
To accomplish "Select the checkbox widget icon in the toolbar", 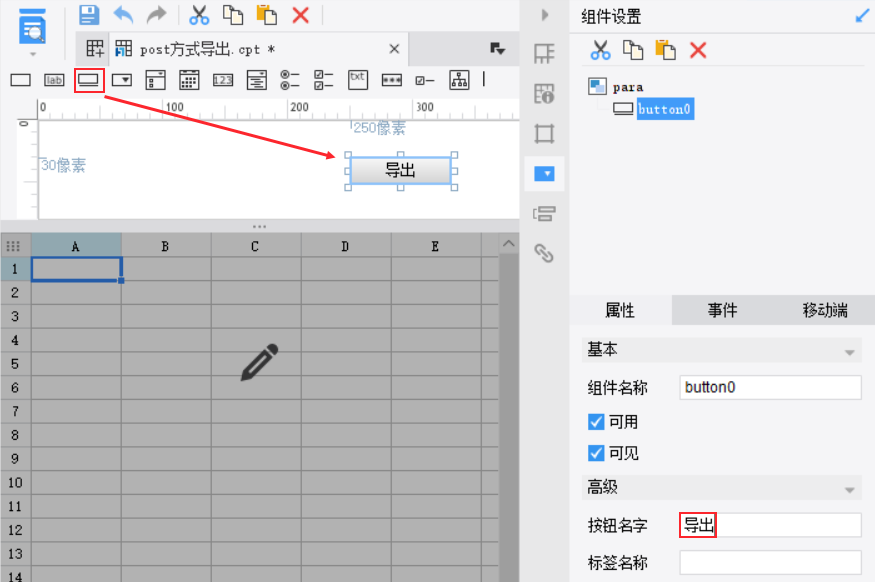I will point(425,81).
